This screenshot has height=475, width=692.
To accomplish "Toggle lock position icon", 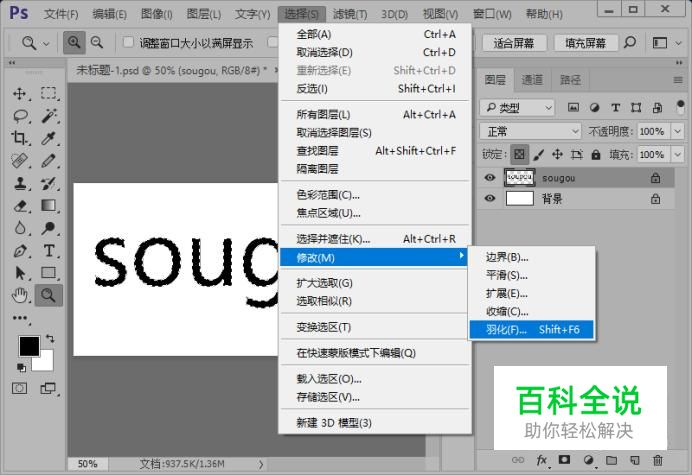I will (557, 155).
